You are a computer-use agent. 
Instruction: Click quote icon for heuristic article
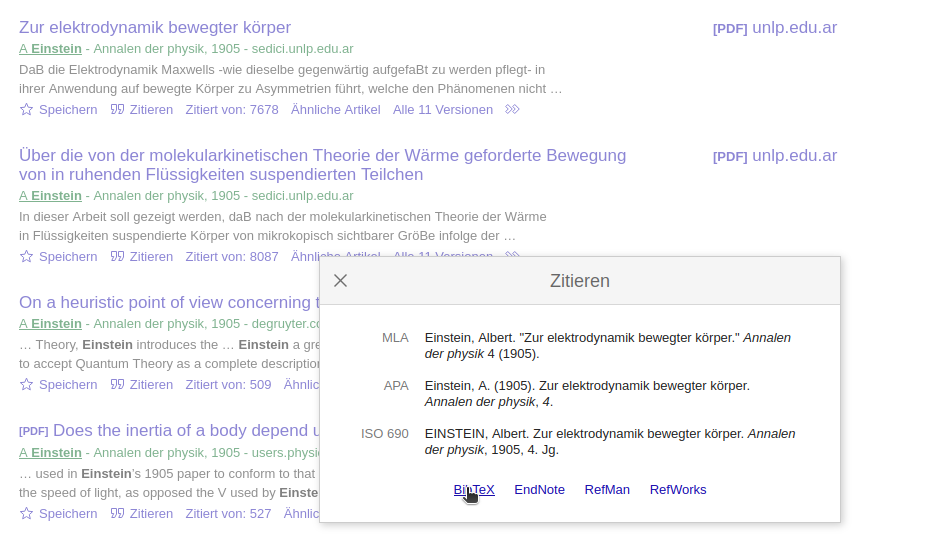[117, 385]
